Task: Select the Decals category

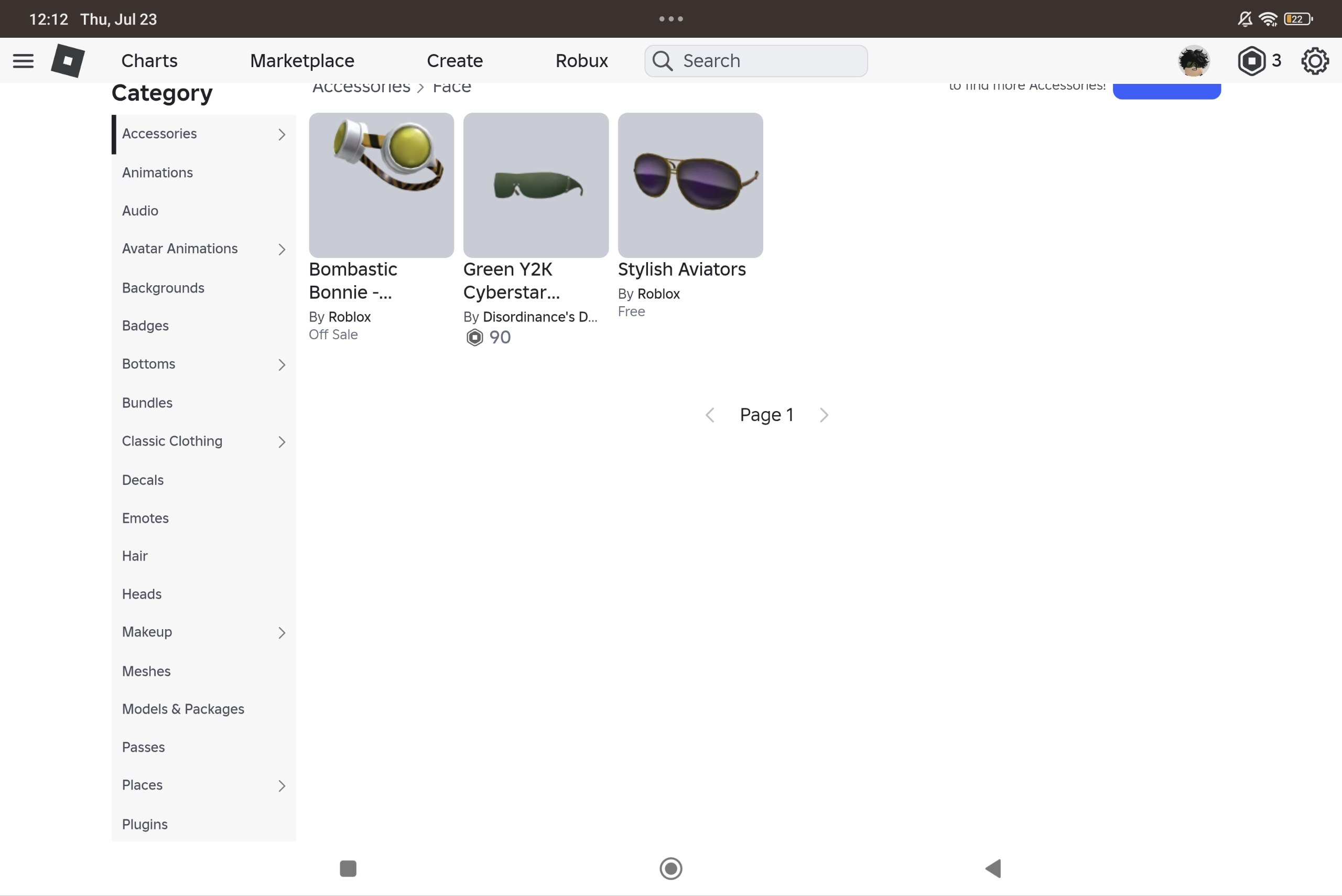Action: [x=203, y=480]
